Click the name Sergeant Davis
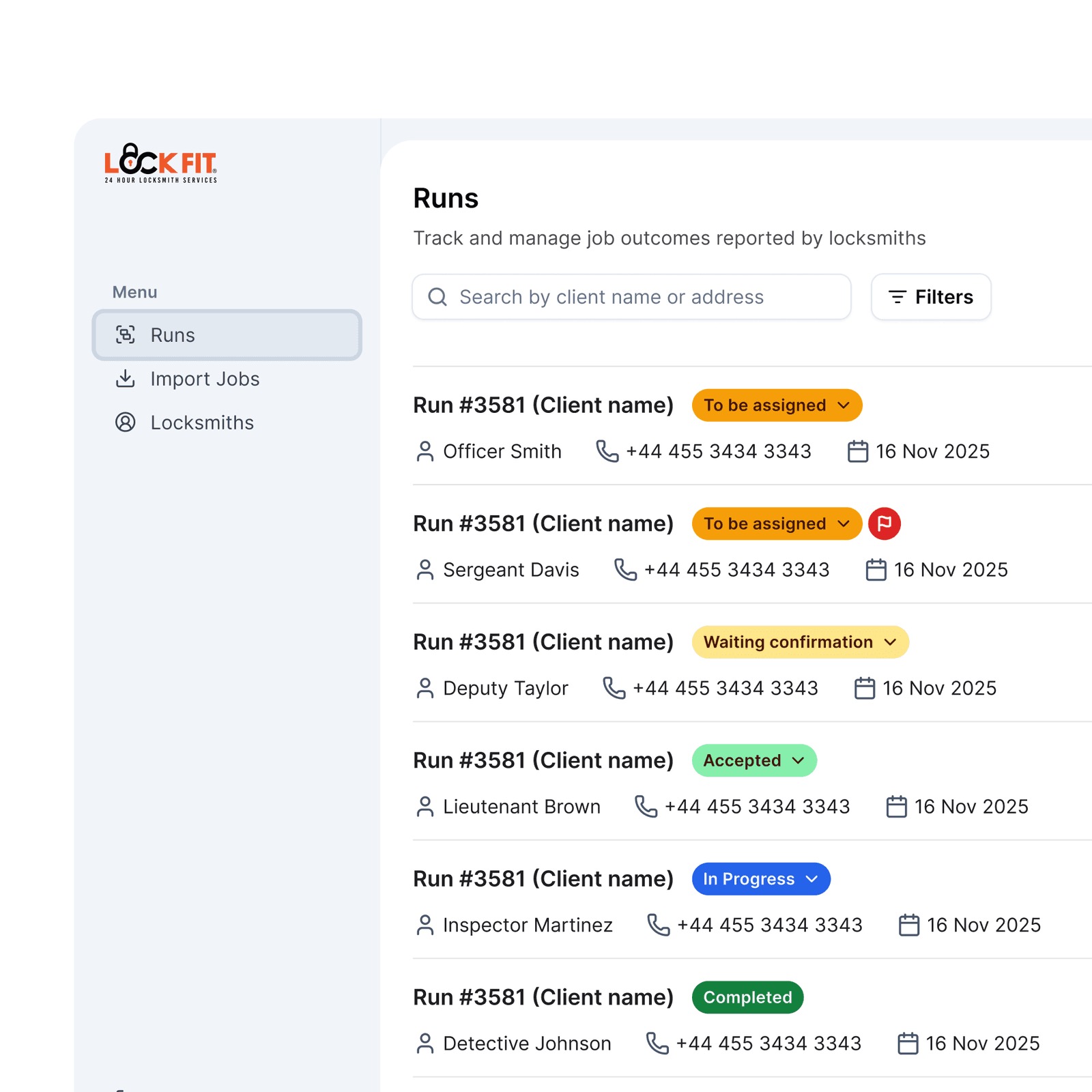The image size is (1092, 1092). [x=511, y=570]
